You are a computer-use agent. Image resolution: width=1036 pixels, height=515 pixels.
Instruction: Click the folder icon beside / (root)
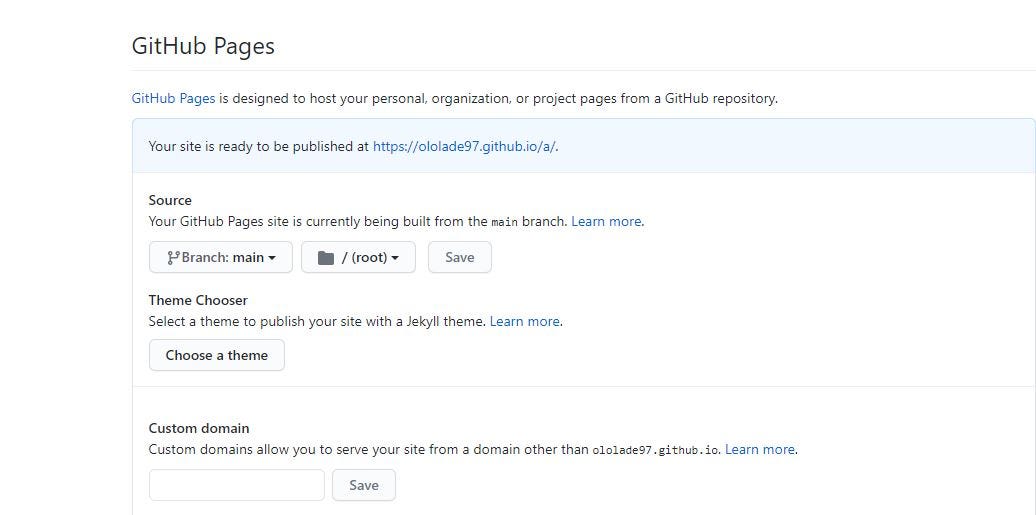(326, 257)
